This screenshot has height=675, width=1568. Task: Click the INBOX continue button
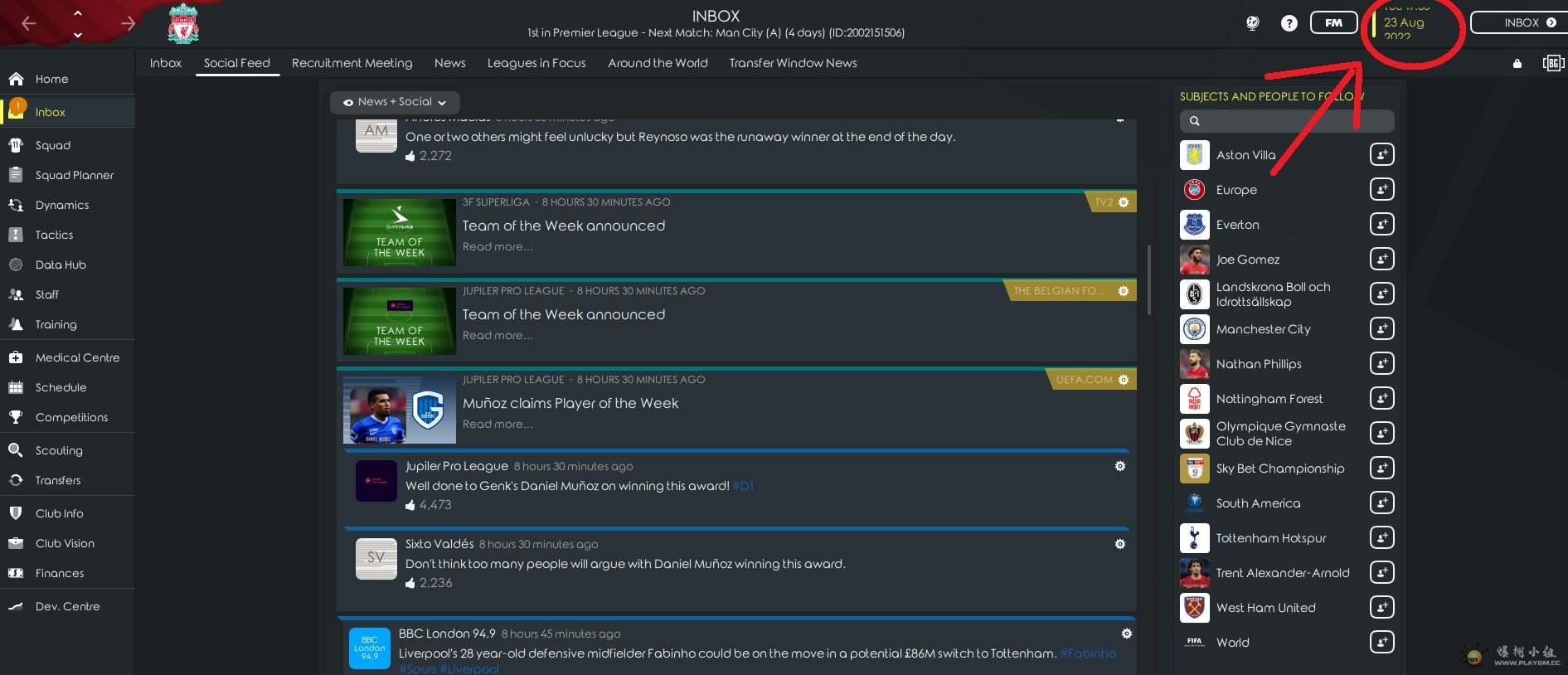[1522, 22]
